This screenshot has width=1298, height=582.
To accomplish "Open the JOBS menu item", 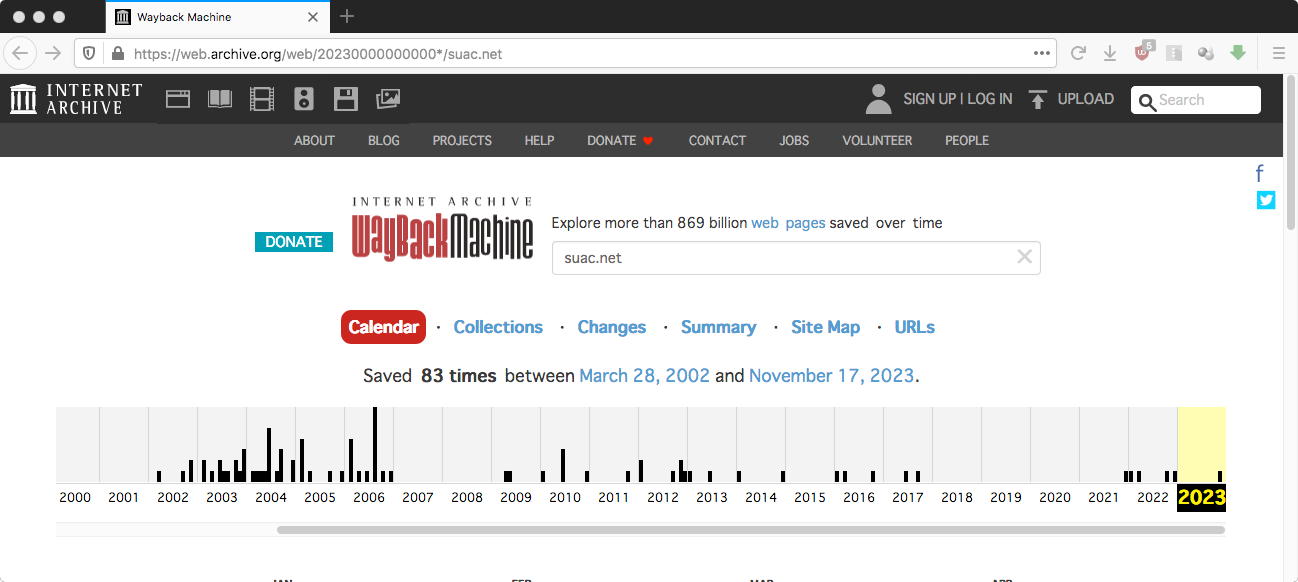I will (x=794, y=140).
